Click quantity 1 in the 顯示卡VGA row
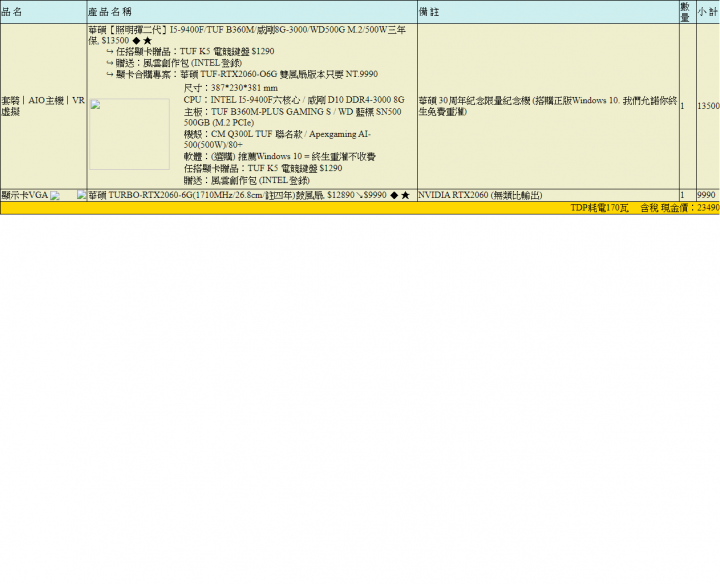 coord(682,195)
